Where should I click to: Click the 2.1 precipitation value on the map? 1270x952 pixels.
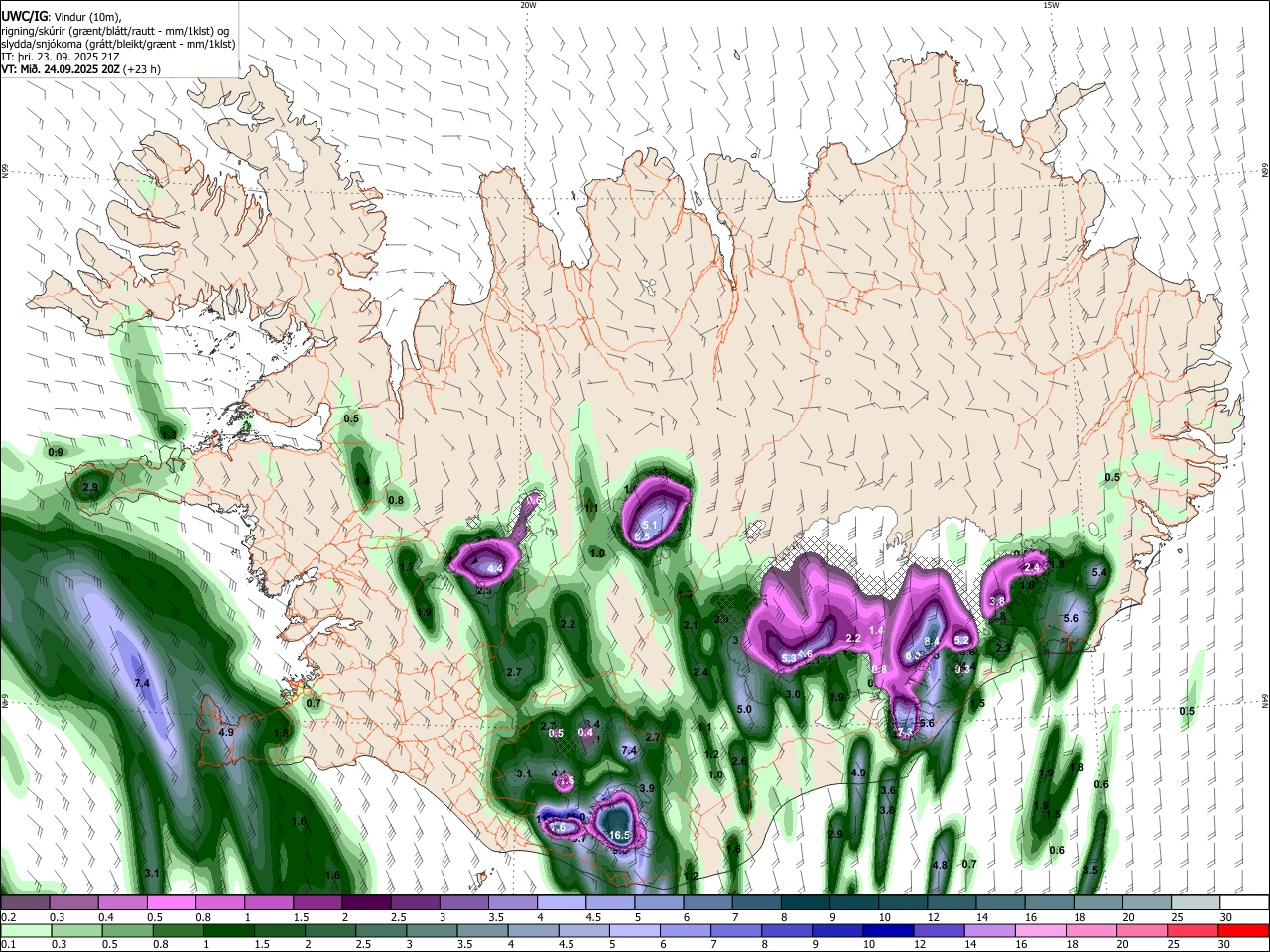point(690,624)
